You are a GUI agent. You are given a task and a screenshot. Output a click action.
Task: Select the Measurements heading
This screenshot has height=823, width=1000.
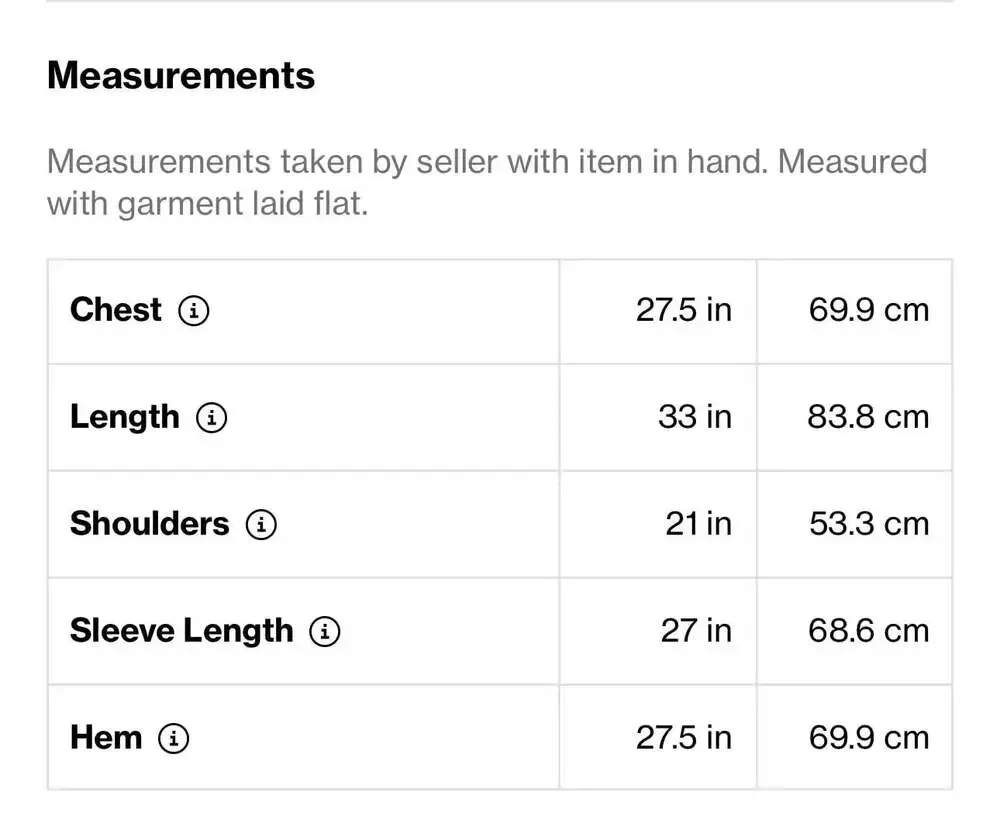pos(181,75)
